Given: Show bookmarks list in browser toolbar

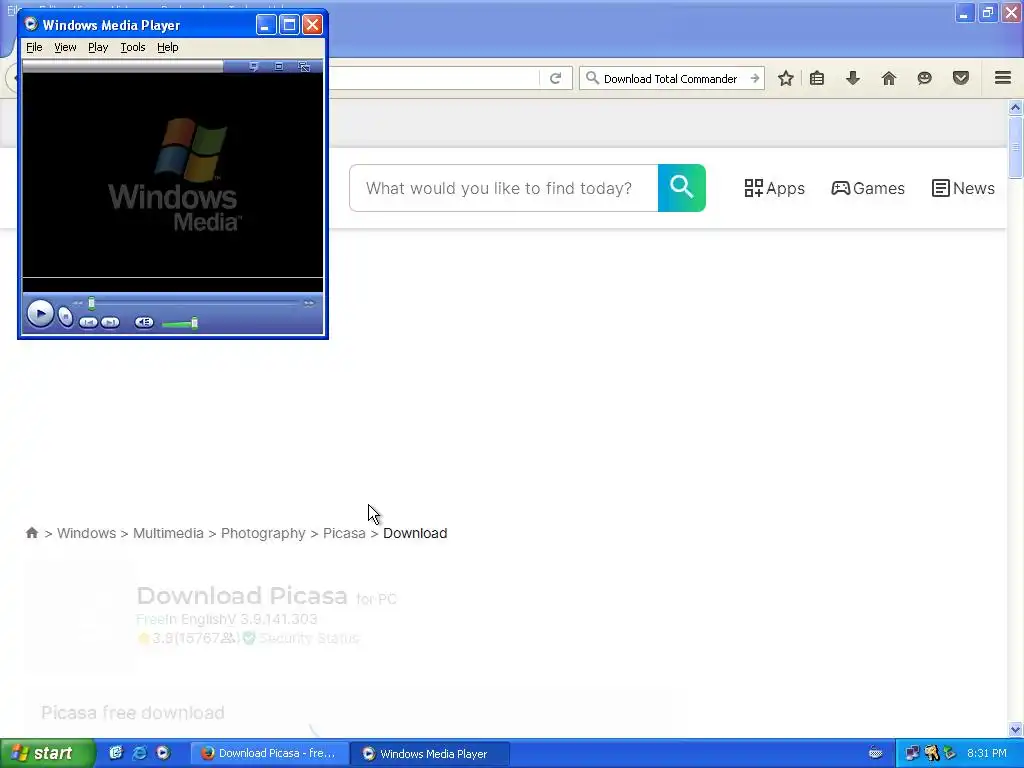Looking at the screenshot, I should coord(817,78).
